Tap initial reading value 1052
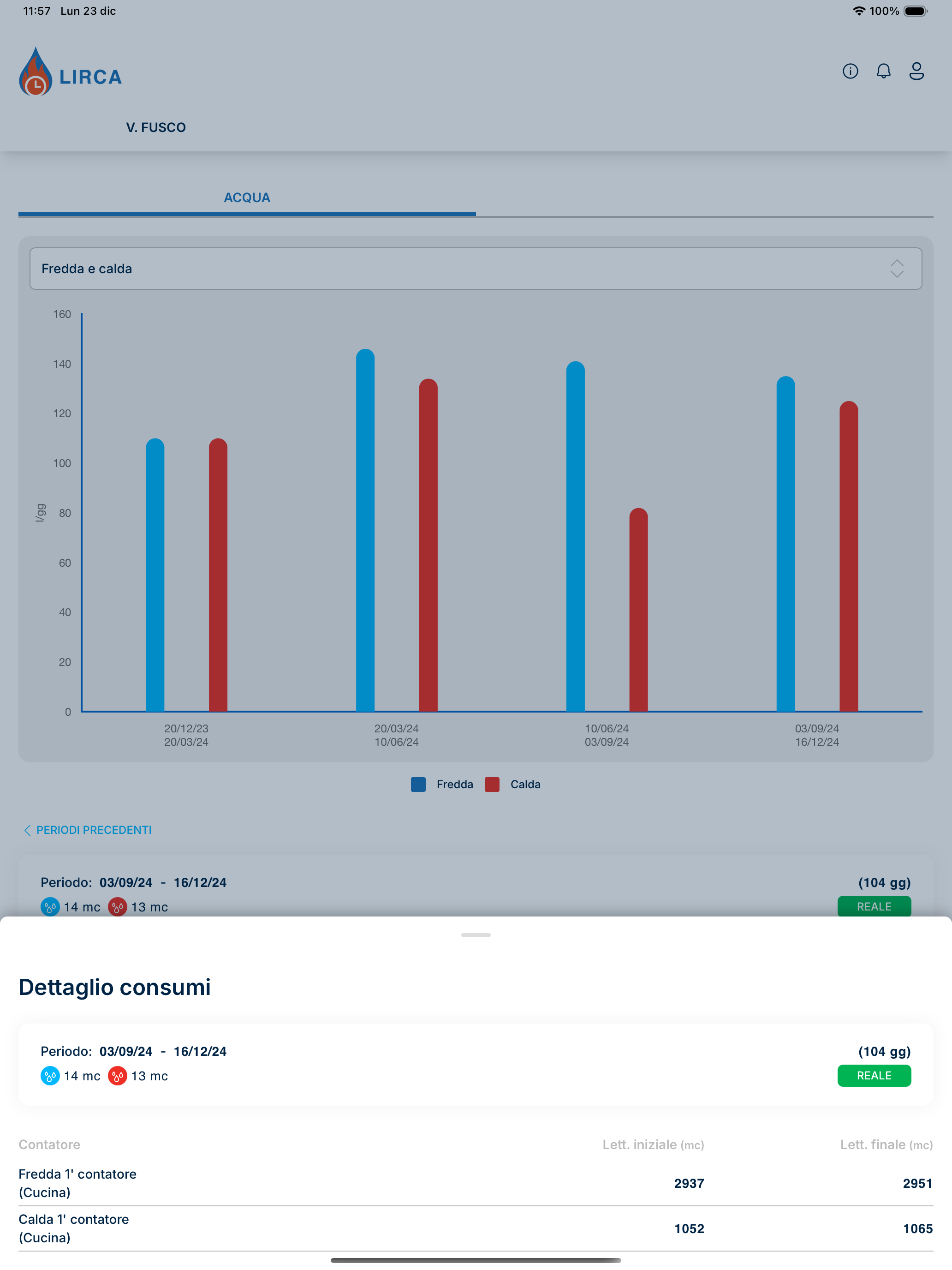Screen dimensions: 952x1270 coord(689,1228)
